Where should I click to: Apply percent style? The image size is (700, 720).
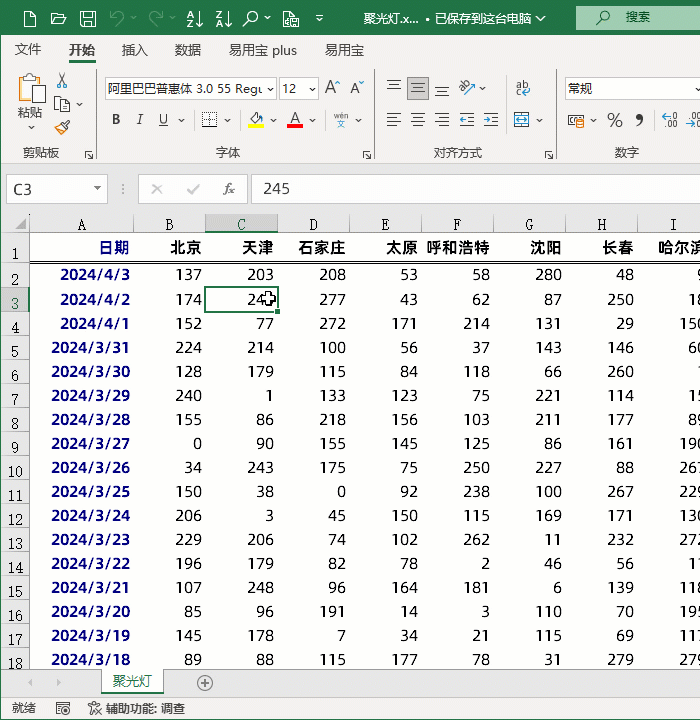click(615, 120)
